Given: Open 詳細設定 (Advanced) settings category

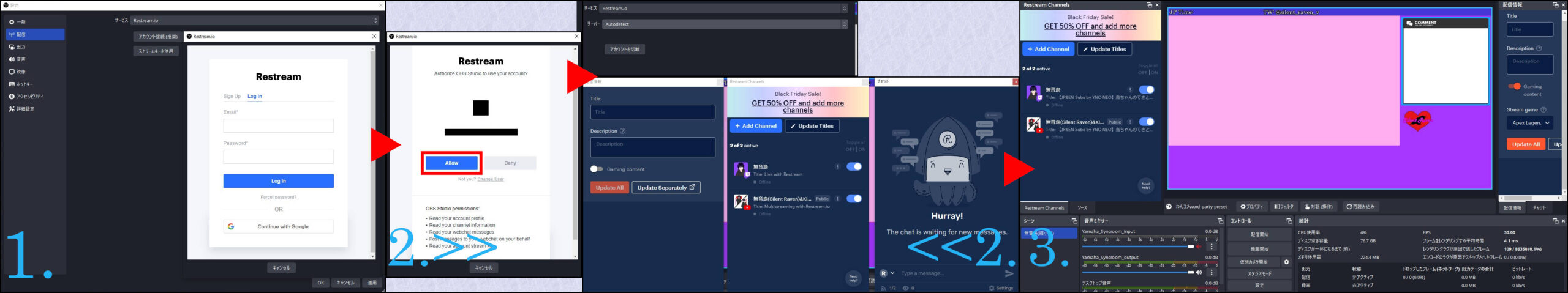Looking at the screenshot, I should [x=35, y=109].
